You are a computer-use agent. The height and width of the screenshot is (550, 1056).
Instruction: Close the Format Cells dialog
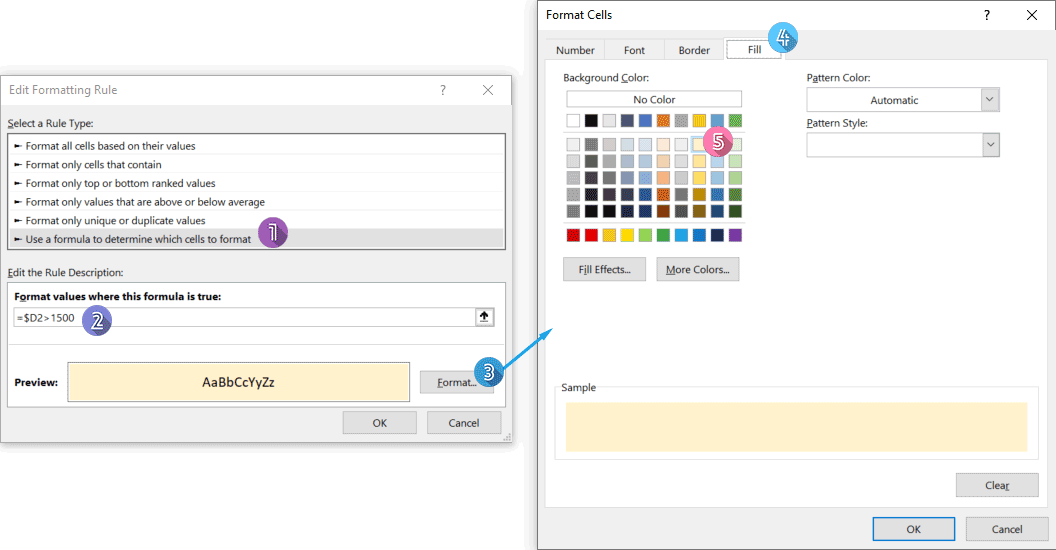(x=1031, y=15)
